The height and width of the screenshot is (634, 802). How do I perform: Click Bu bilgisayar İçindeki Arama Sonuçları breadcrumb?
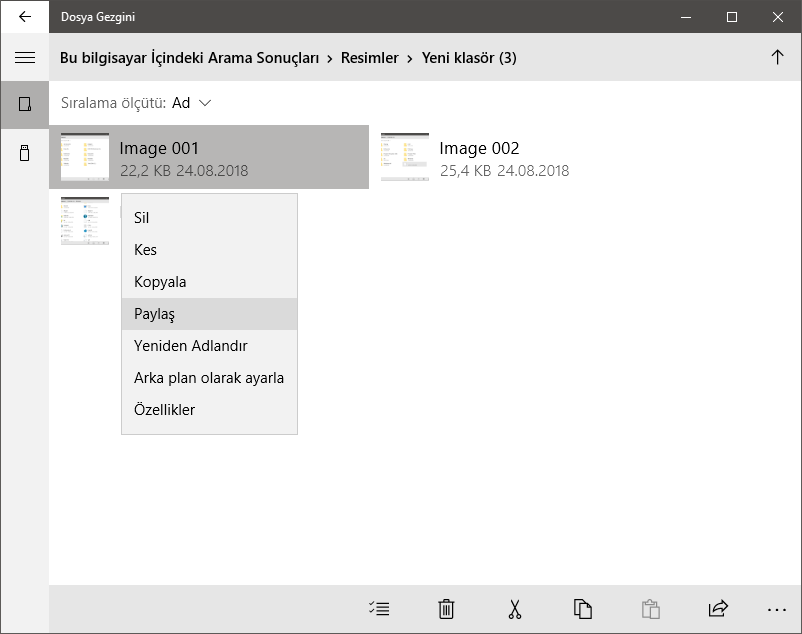click(x=189, y=58)
